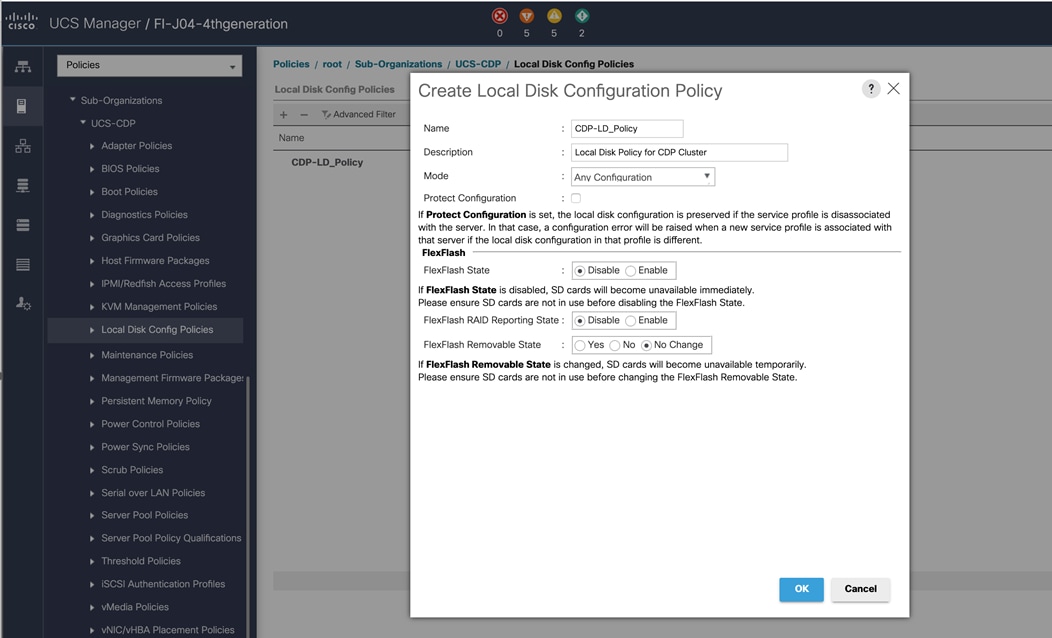
Task: Click the Policies breadcrumb link
Action: click(291, 64)
